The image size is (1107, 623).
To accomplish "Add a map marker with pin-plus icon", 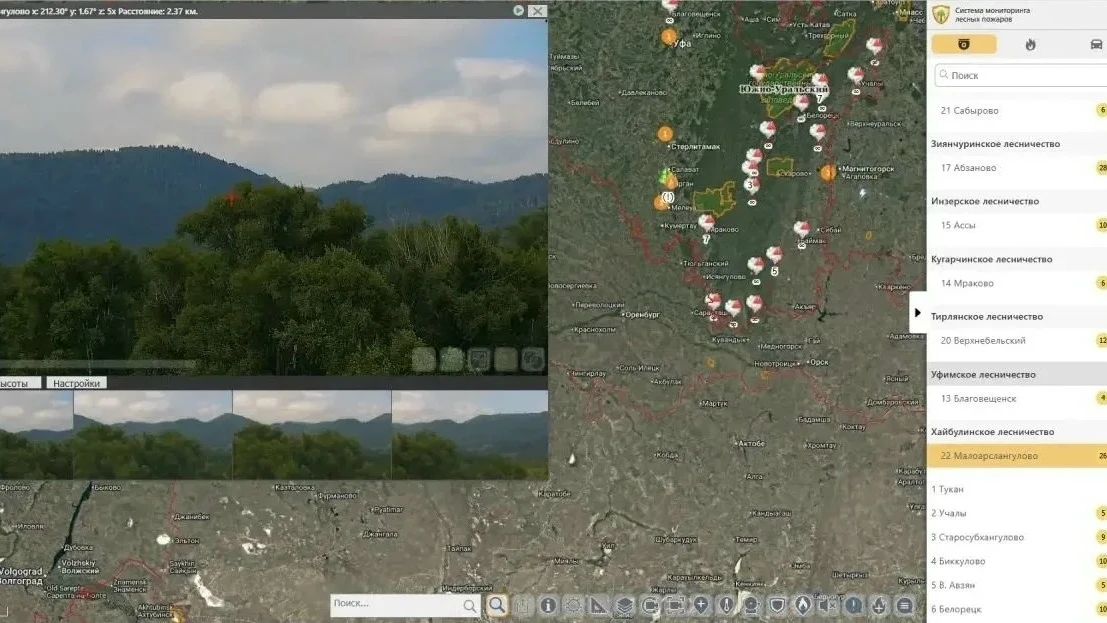I will tap(700, 605).
